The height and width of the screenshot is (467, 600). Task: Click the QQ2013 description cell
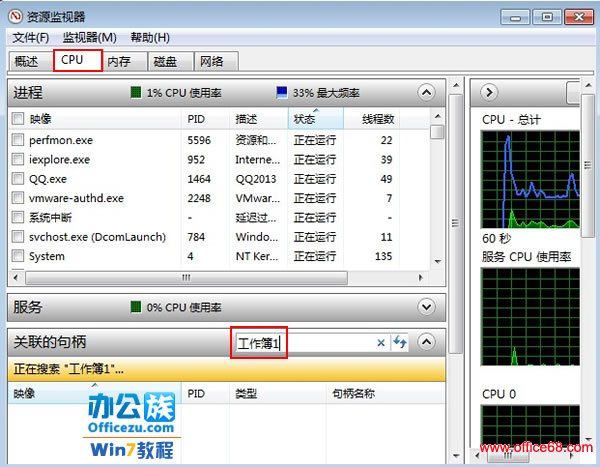(x=256, y=179)
